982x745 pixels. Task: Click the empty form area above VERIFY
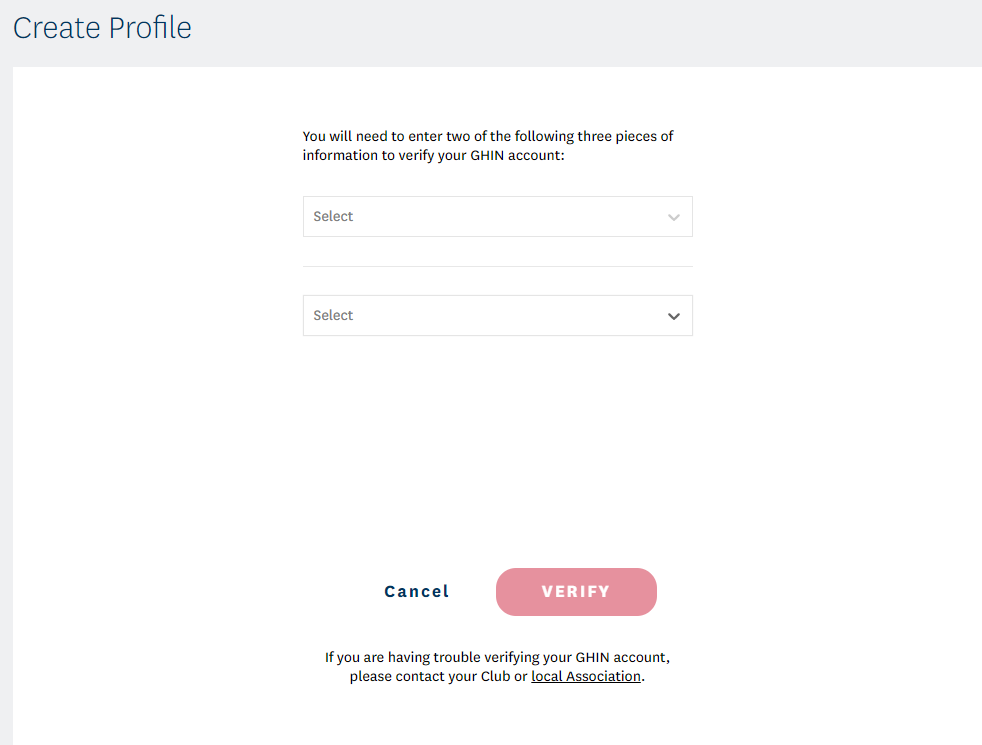tap(497, 450)
